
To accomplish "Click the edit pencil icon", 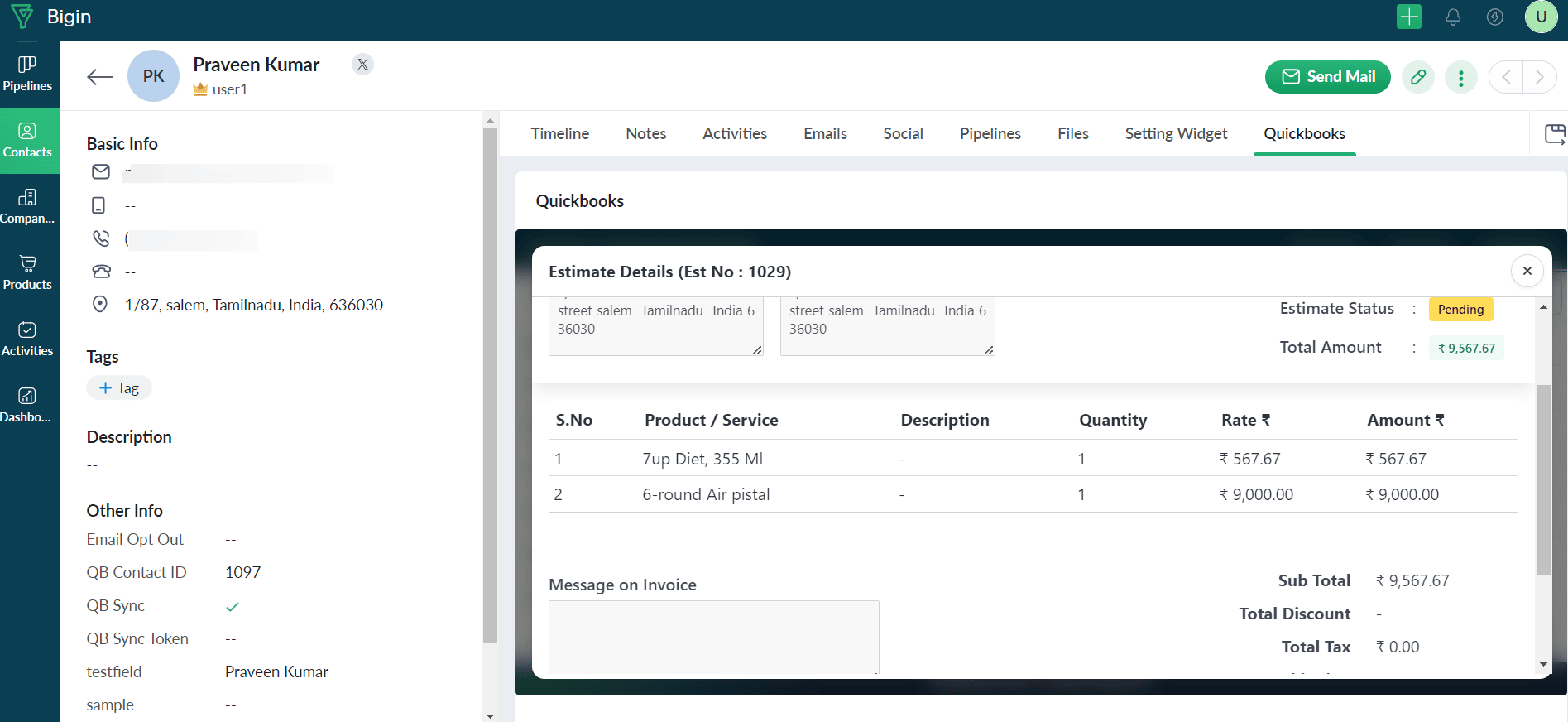I will tap(1417, 77).
